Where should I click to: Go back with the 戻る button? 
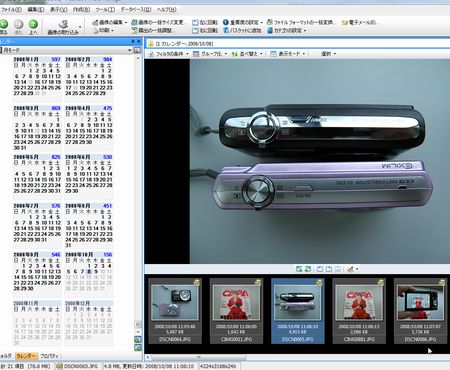[4, 27]
